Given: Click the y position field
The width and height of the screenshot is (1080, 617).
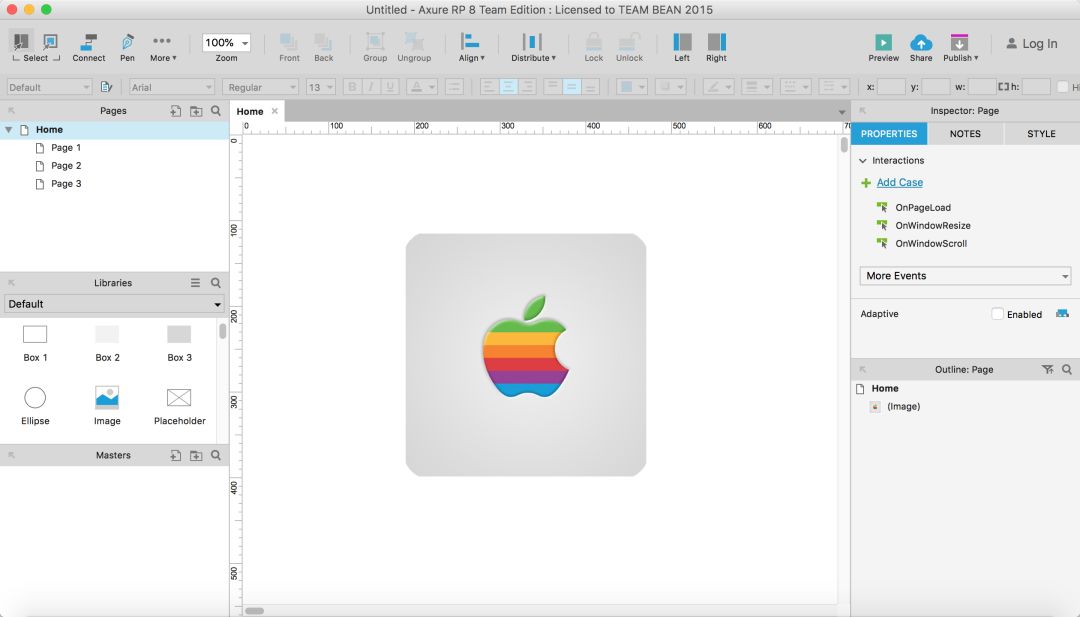Looking at the screenshot, I should coord(935,87).
